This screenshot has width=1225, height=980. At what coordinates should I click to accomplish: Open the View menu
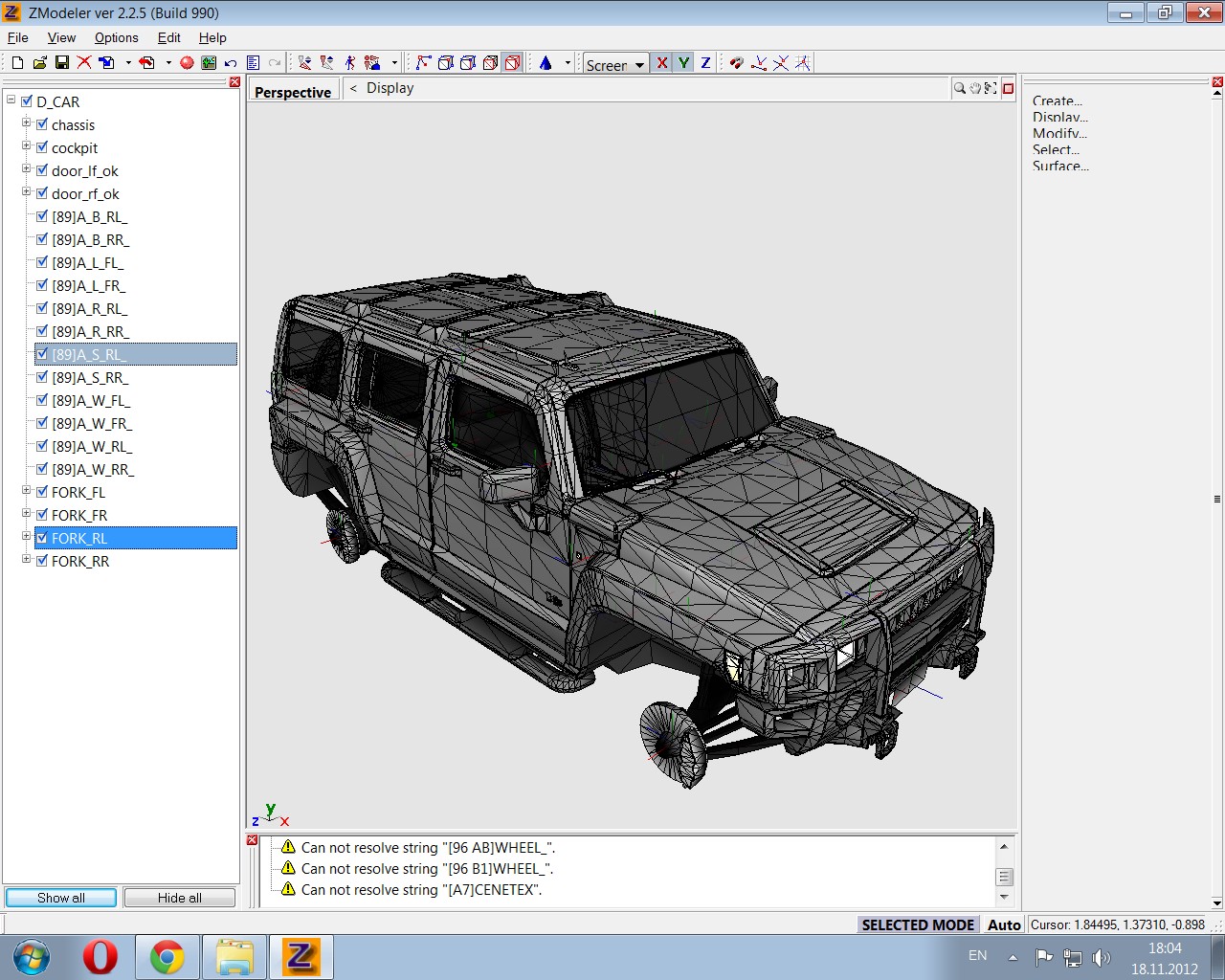tap(61, 37)
